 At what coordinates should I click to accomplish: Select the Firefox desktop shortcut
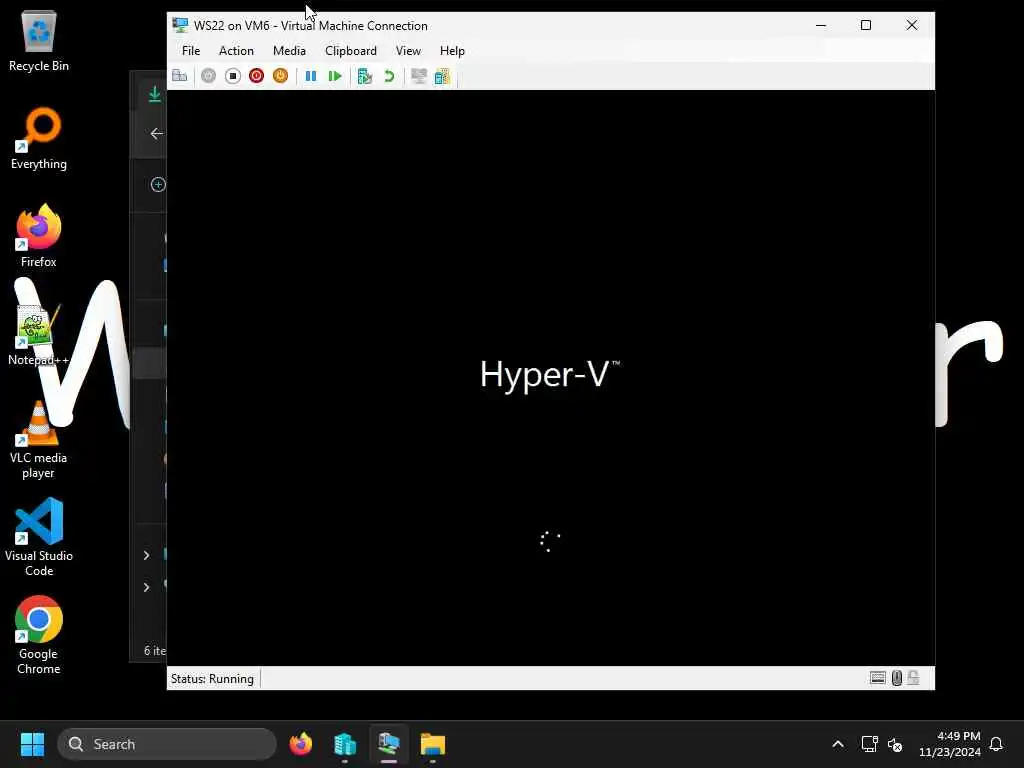[39, 236]
